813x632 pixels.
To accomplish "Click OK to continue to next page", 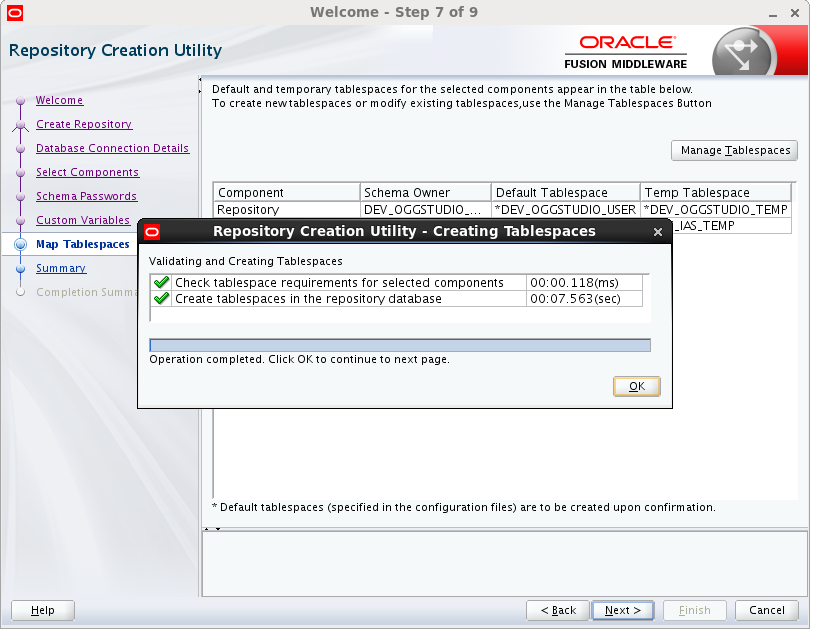I will pyautogui.click(x=637, y=386).
